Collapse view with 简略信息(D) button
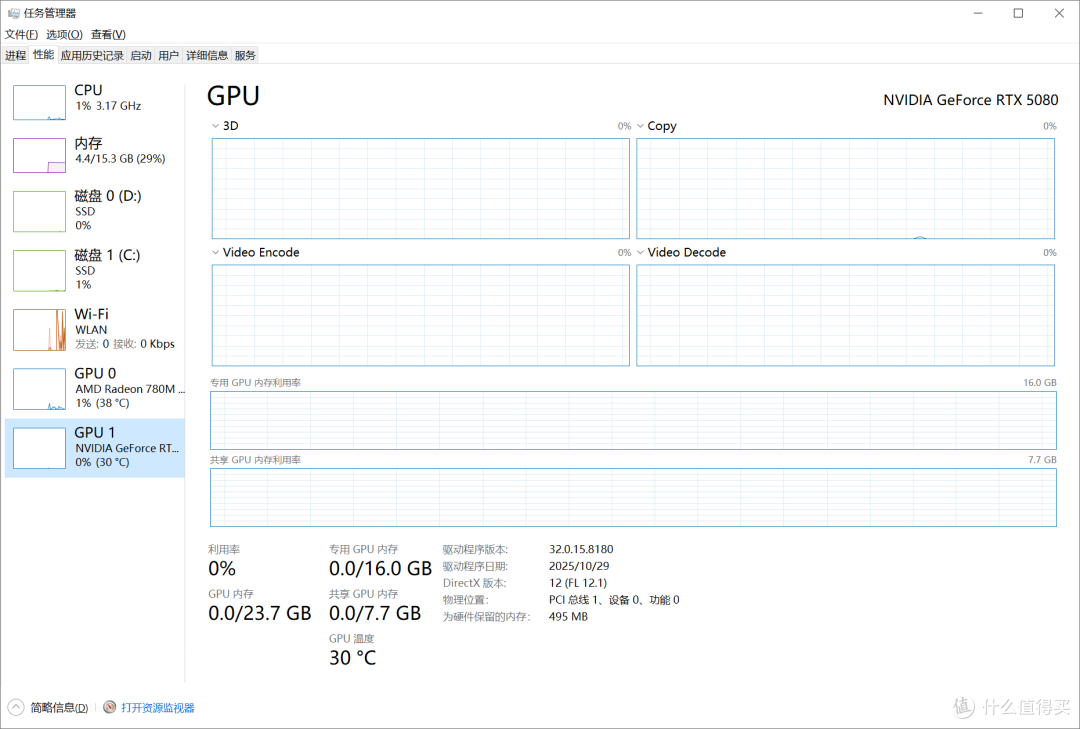This screenshot has width=1080, height=729. click(x=59, y=708)
